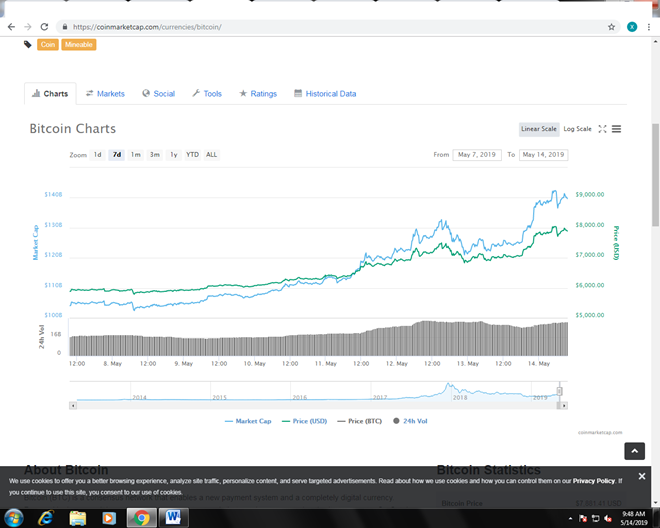Click the Chrome taskbar icon
The image size is (660, 528).
(x=141, y=518)
